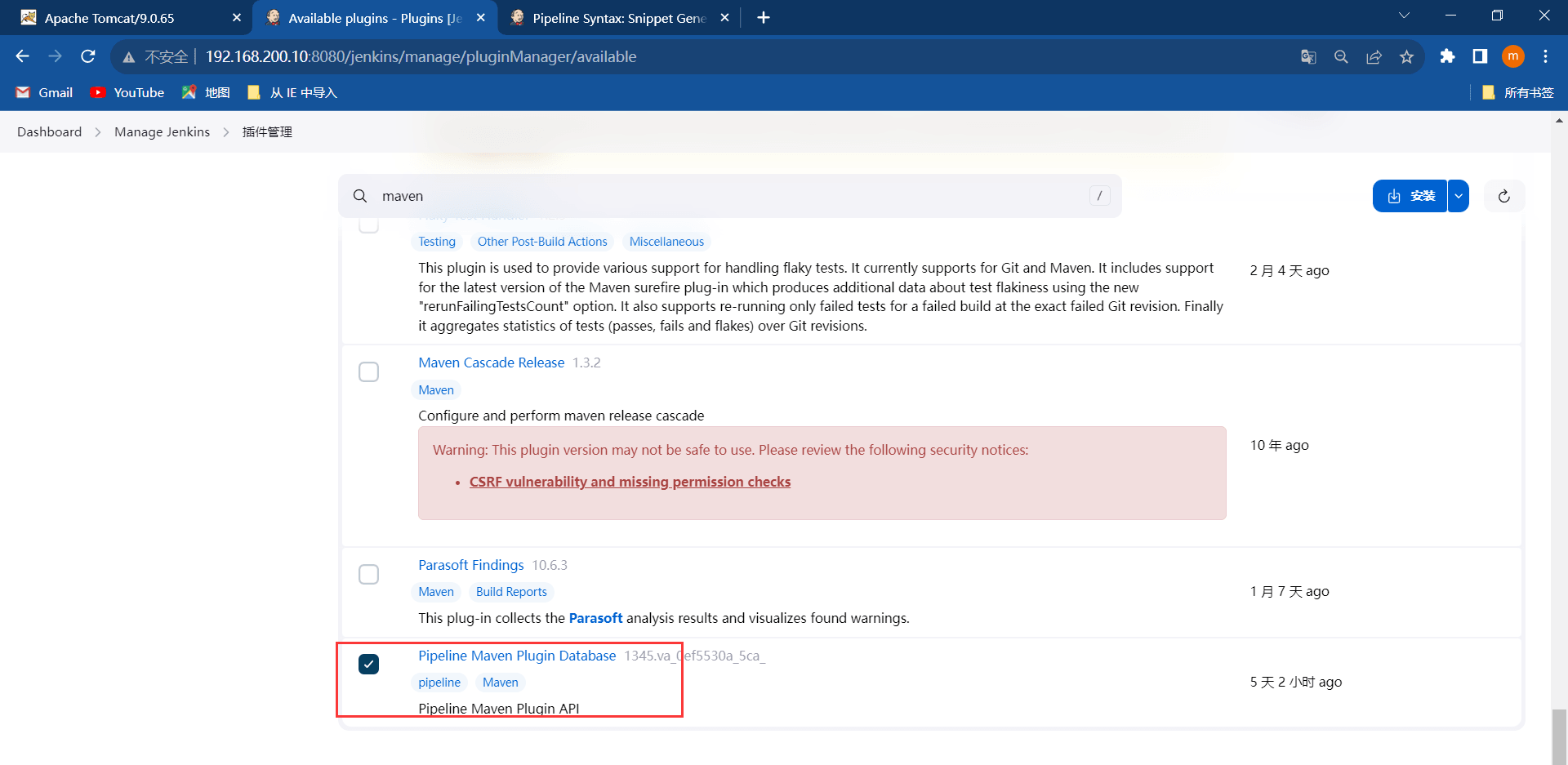Bookmark this page with the star

(x=1406, y=56)
